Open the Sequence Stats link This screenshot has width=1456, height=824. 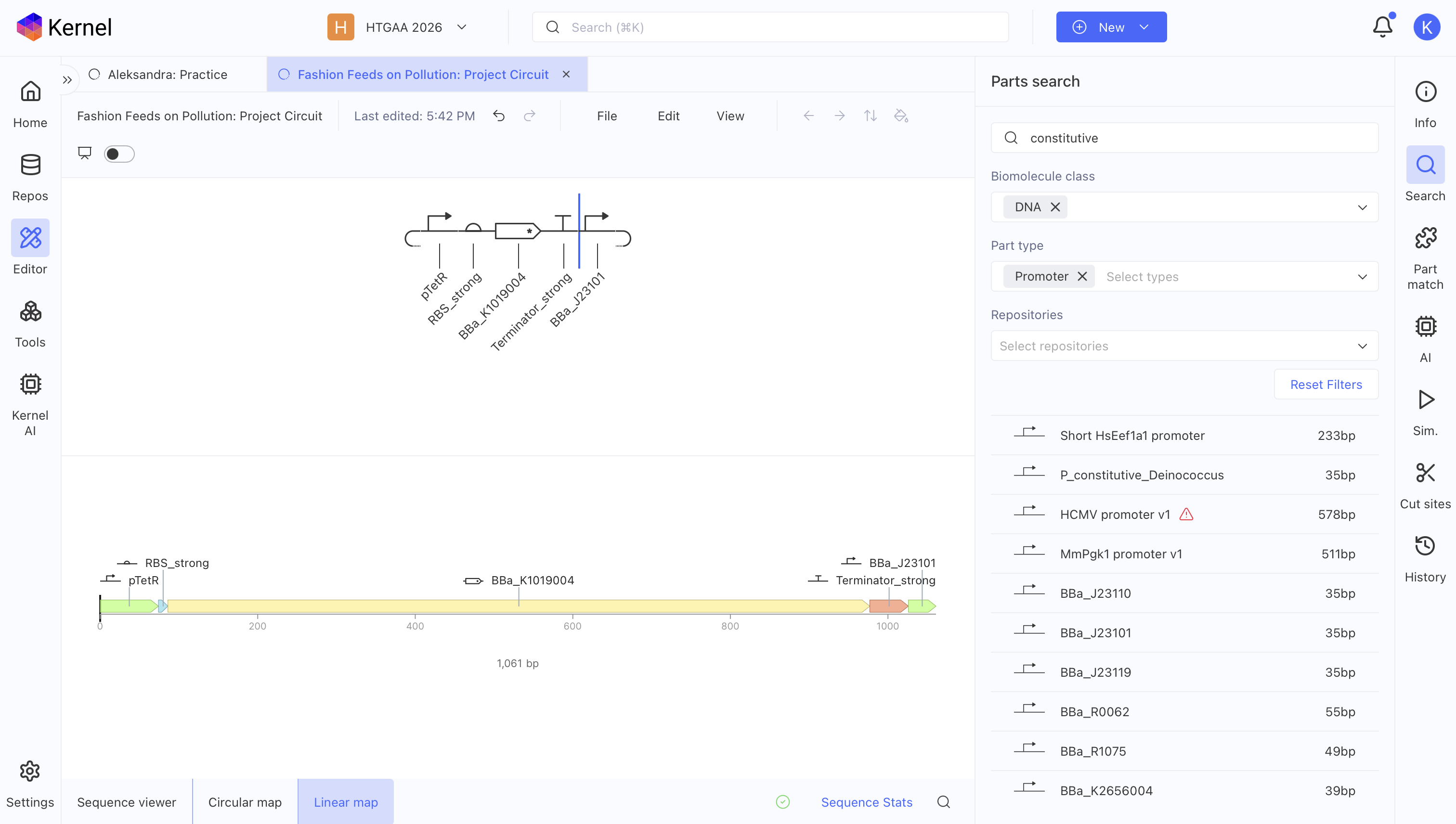tap(867, 802)
